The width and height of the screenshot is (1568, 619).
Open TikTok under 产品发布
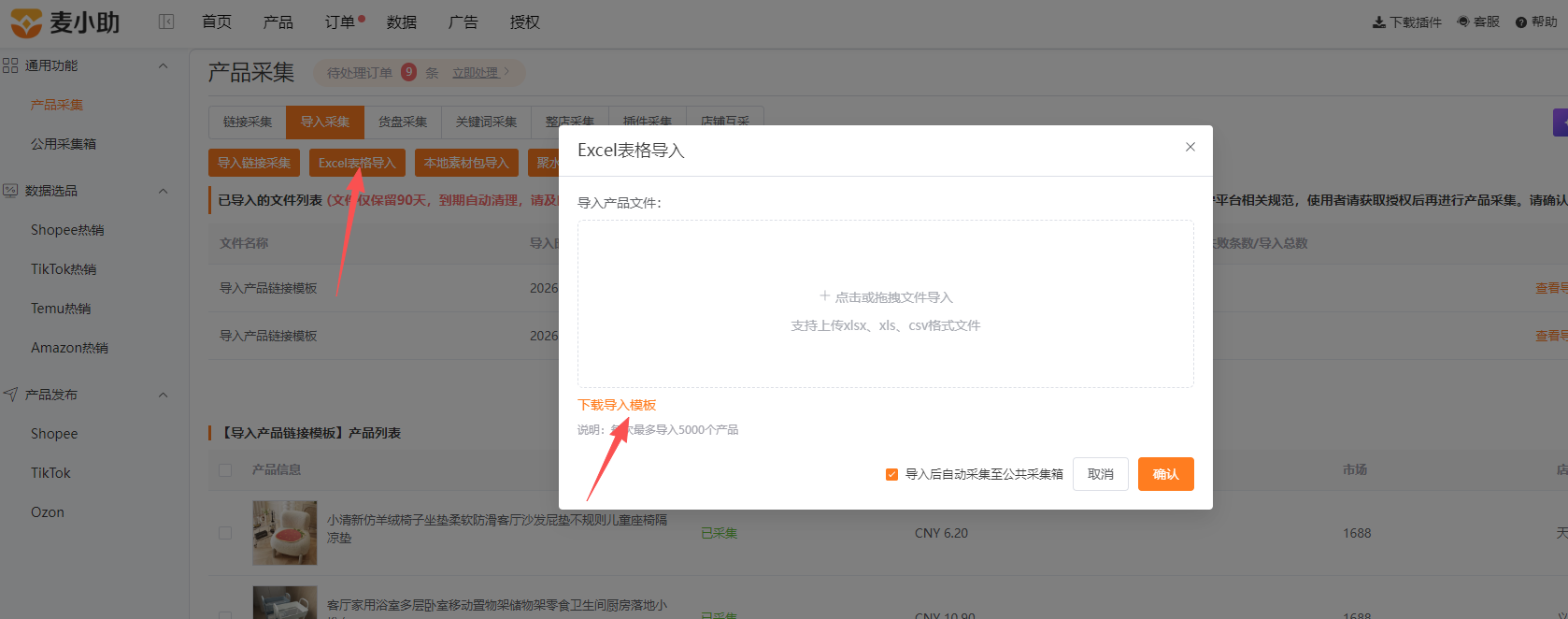pos(50,473)
